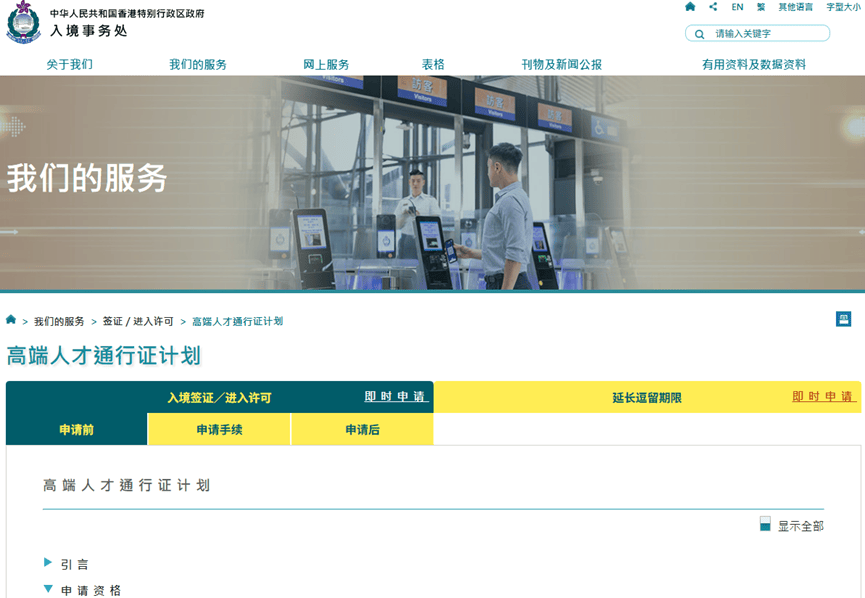
Task: Open the 我们的服务 navigation menu
Action: point(198,64)
